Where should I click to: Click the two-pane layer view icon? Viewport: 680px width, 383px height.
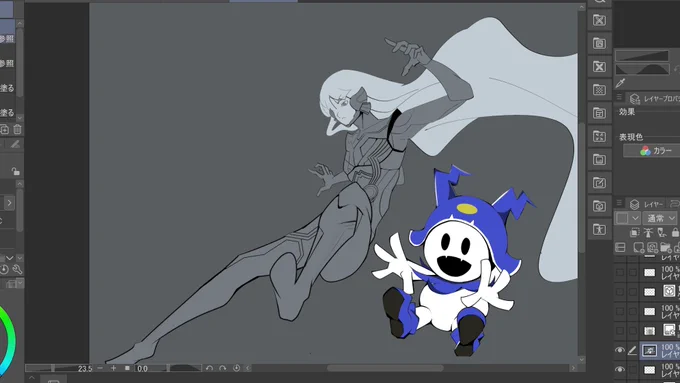click(x=621, y=247)
